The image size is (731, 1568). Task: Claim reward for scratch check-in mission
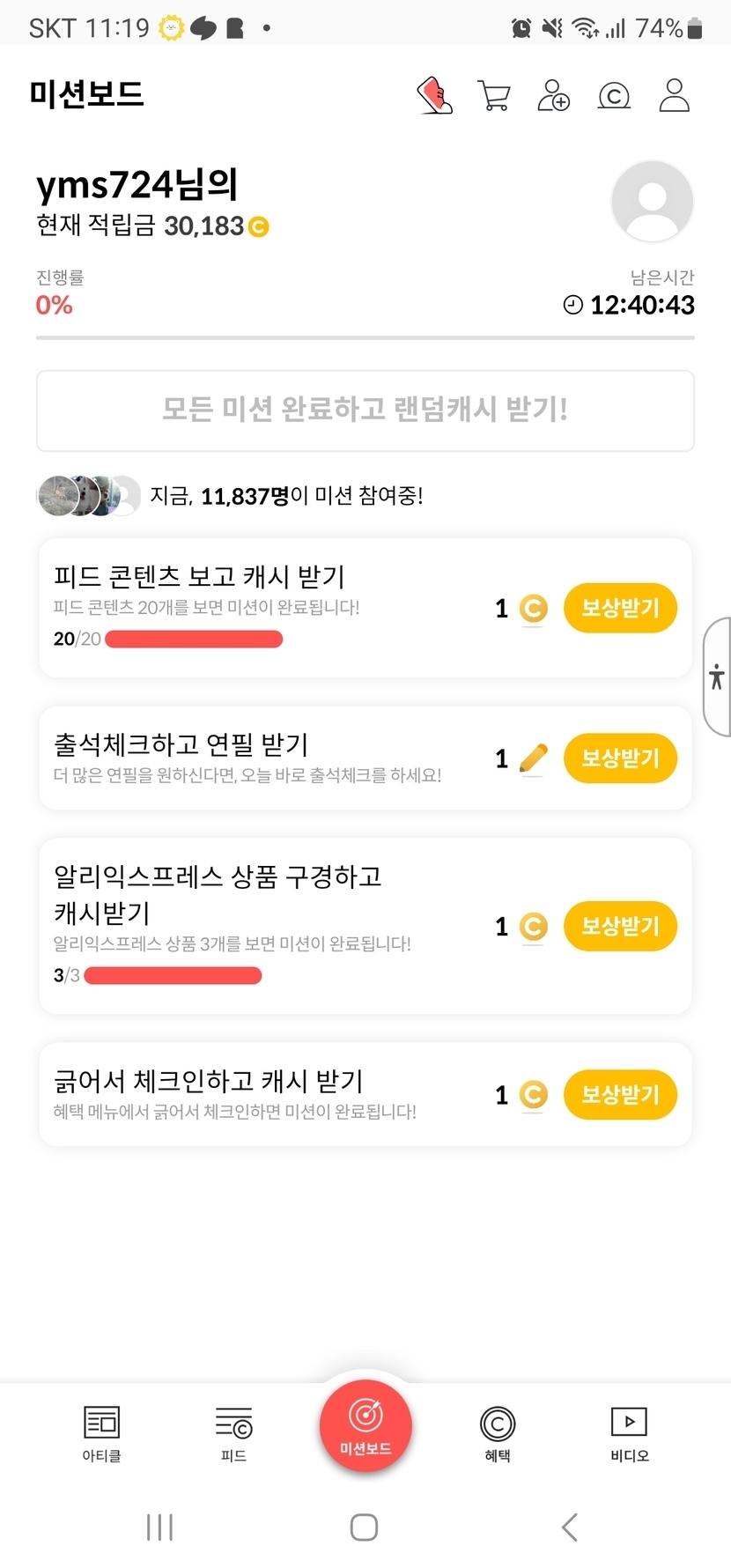(x=620, y=1094)
